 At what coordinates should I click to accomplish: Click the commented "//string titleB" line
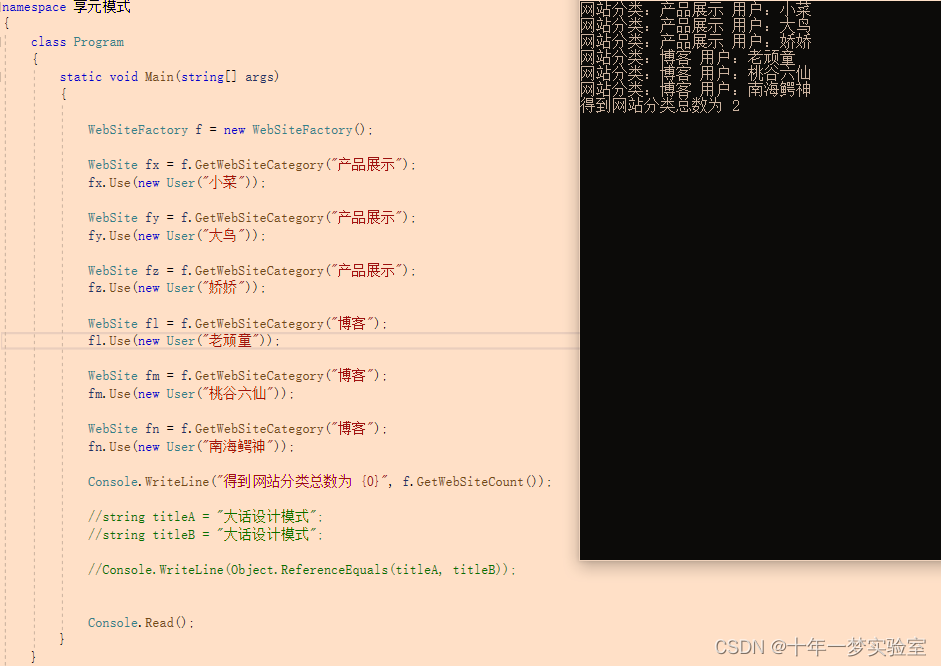pyautogui.click(x=206, y=535)
